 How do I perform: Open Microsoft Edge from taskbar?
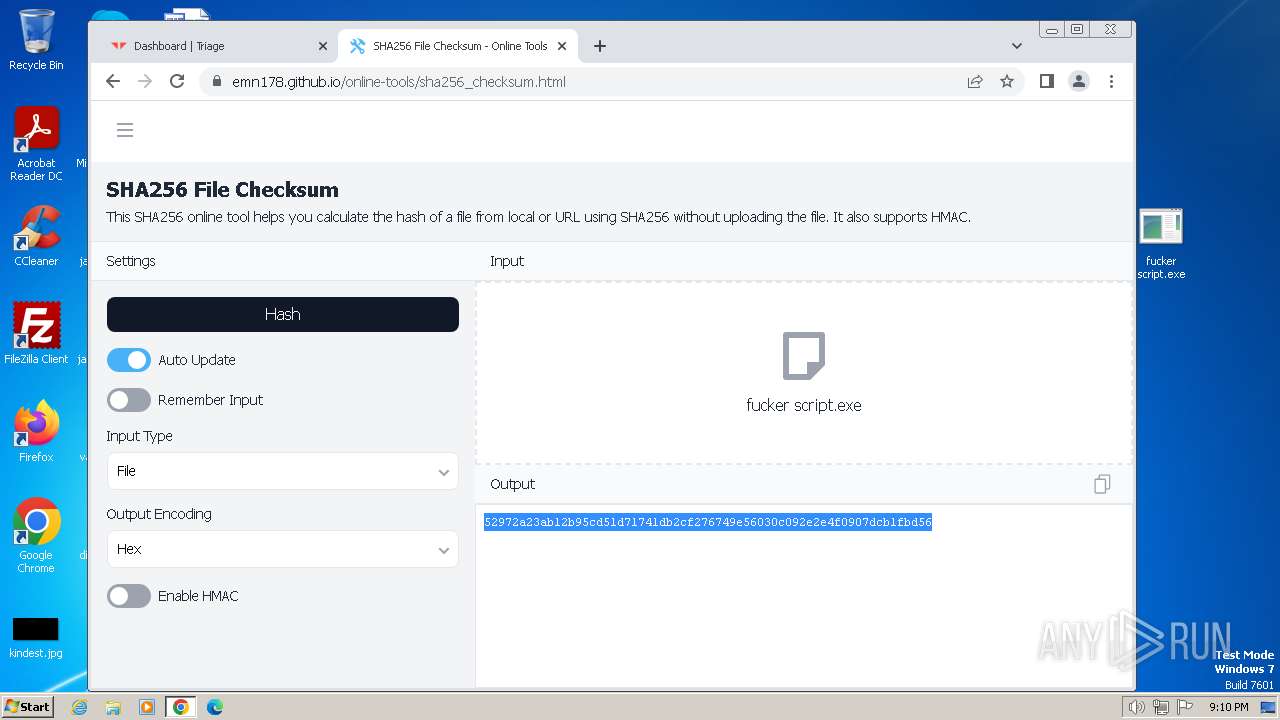[214, 707]
